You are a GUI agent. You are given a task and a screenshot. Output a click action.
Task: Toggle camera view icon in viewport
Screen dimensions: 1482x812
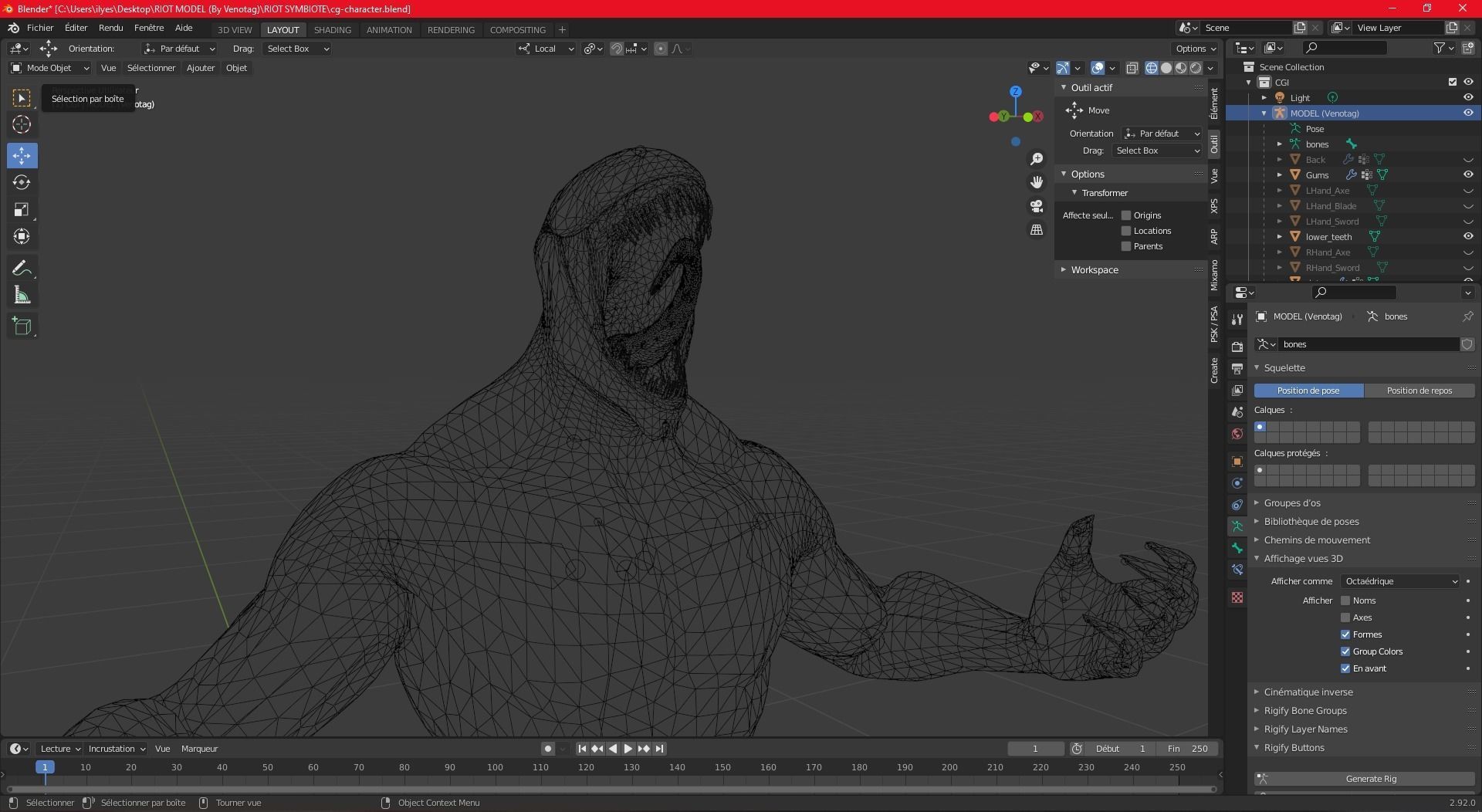[1037, 206]
